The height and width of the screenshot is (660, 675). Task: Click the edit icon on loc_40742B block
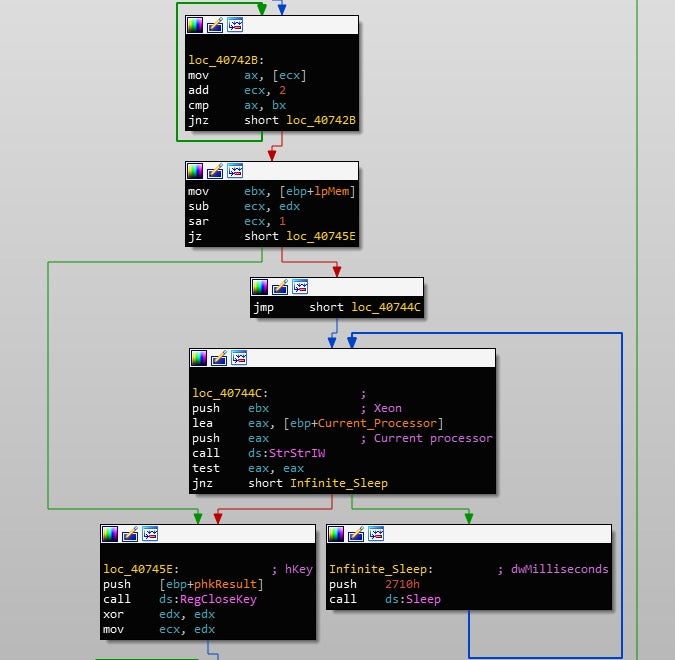215,25
